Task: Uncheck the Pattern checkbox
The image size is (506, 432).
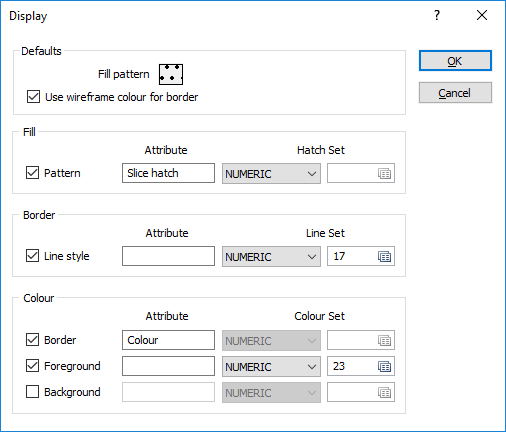Action: pos(32,173)
